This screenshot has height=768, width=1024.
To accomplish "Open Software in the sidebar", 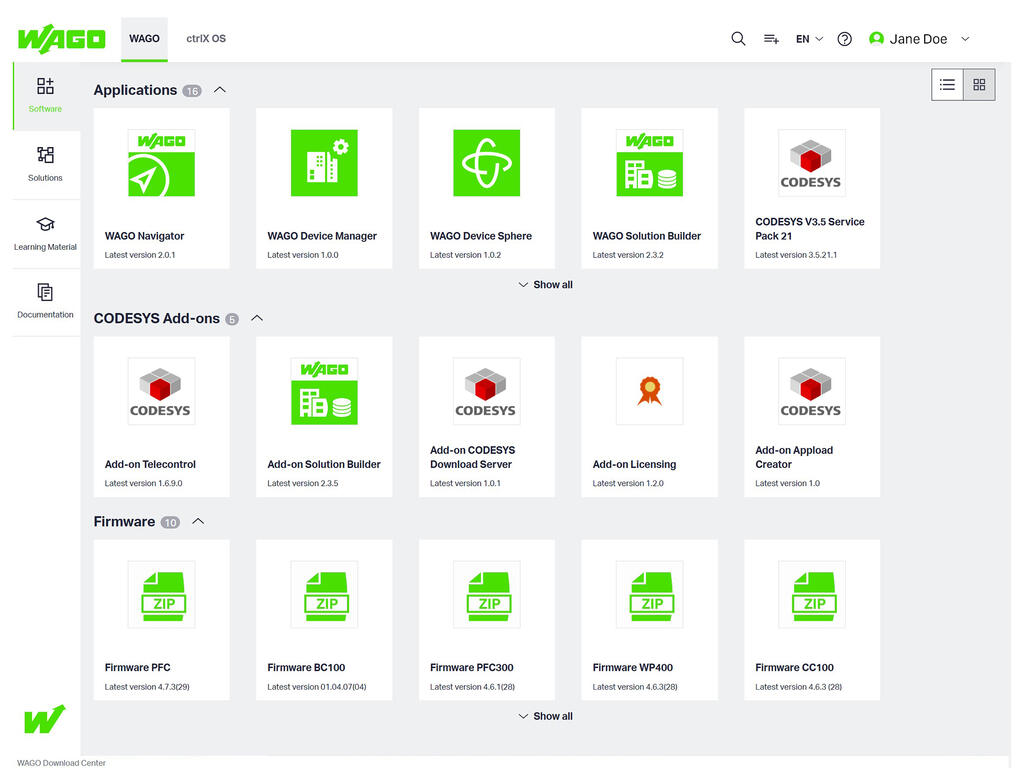I will (x=45, y=95).
